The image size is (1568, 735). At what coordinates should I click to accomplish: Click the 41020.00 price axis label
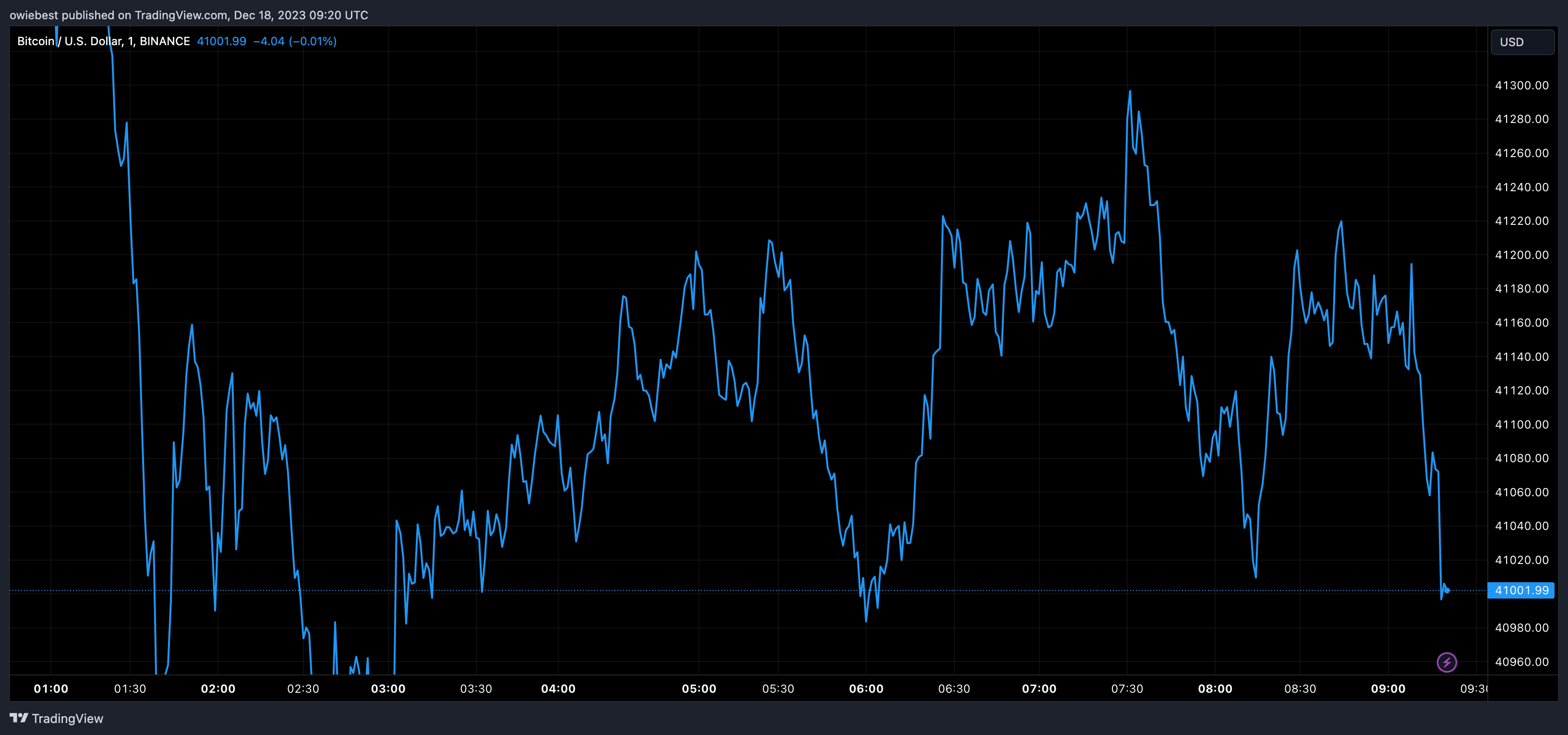tap(1522, 559)
